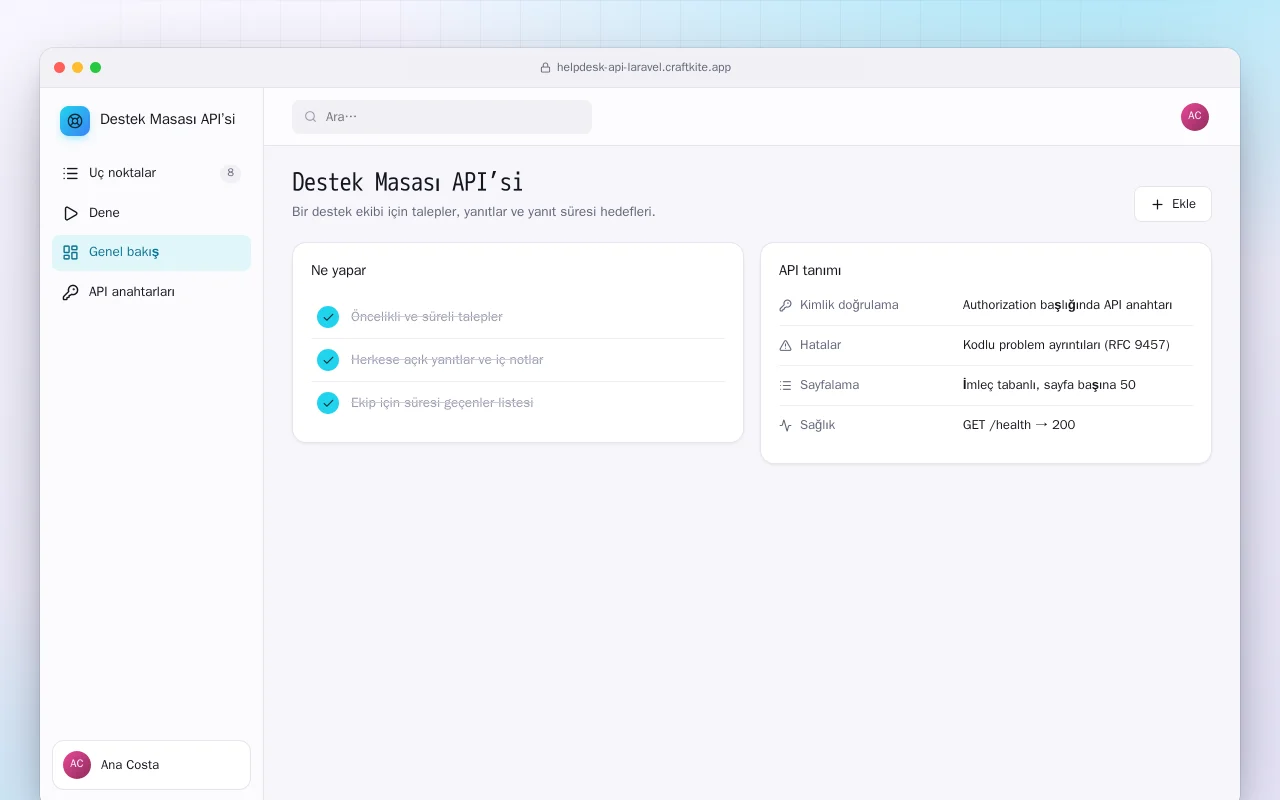This screenshot has height=800, width=1280.
Task: Uncheck 'Ekip için süresi geçenler listesi'
Action: [328, 403]
